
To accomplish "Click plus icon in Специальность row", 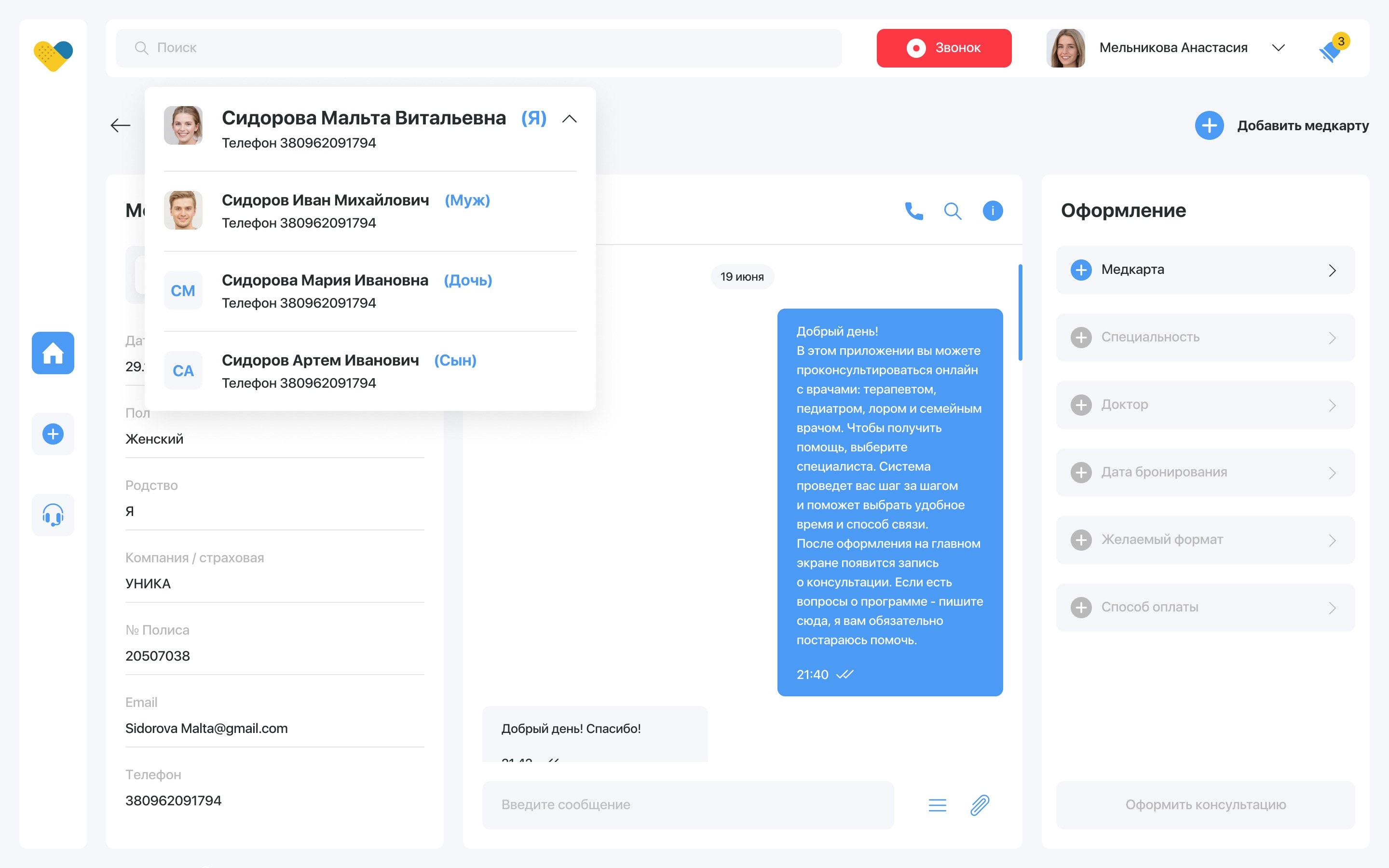I will 1081,338.
